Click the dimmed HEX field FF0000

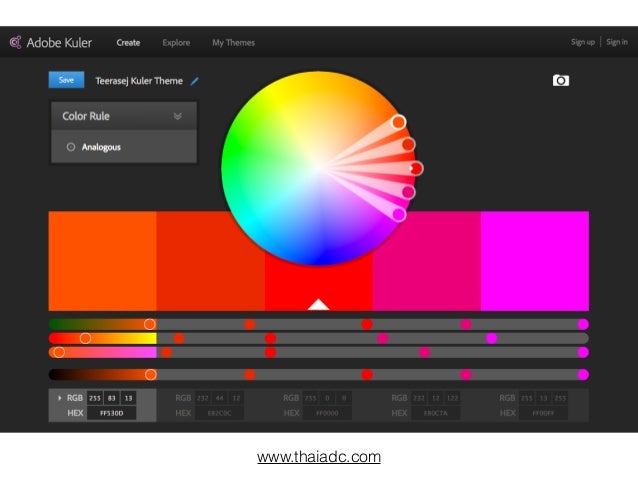coord(328,413)
